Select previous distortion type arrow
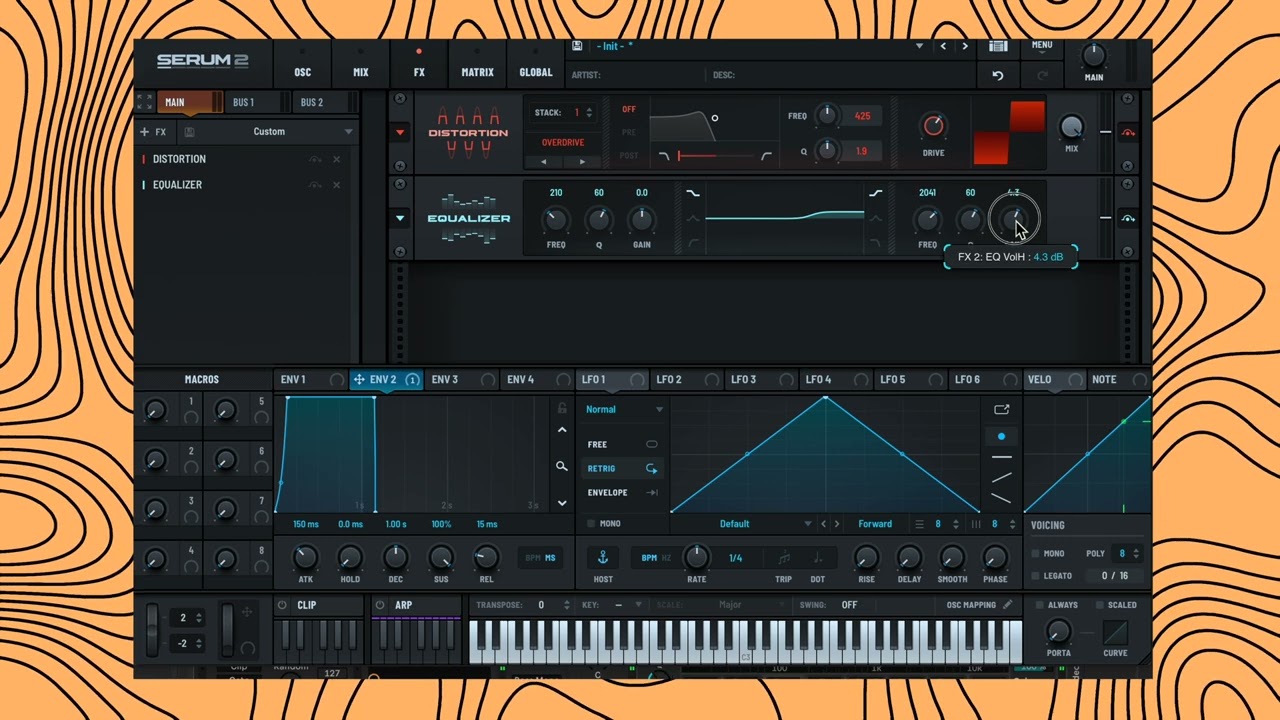 (544, 161)
